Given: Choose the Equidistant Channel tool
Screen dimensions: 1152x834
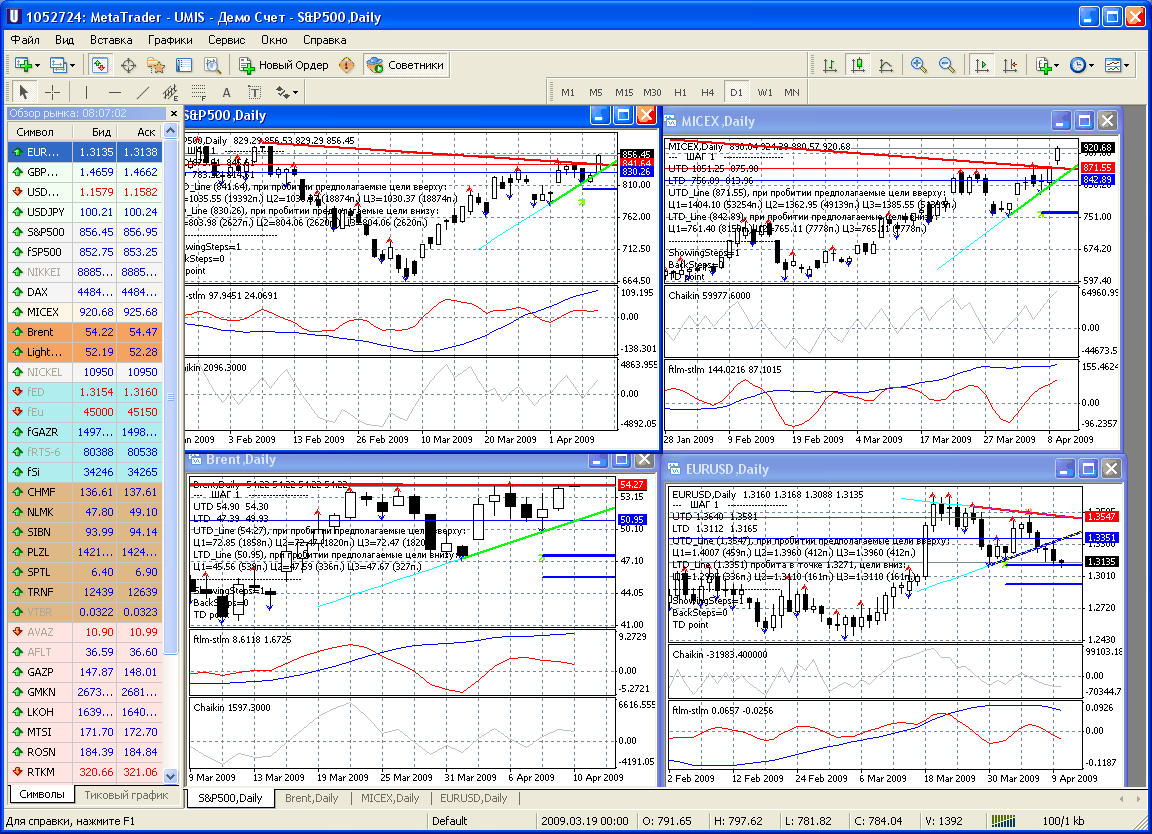Looking at the screenshot, I should pyautogui.click(x=170, y=93).
